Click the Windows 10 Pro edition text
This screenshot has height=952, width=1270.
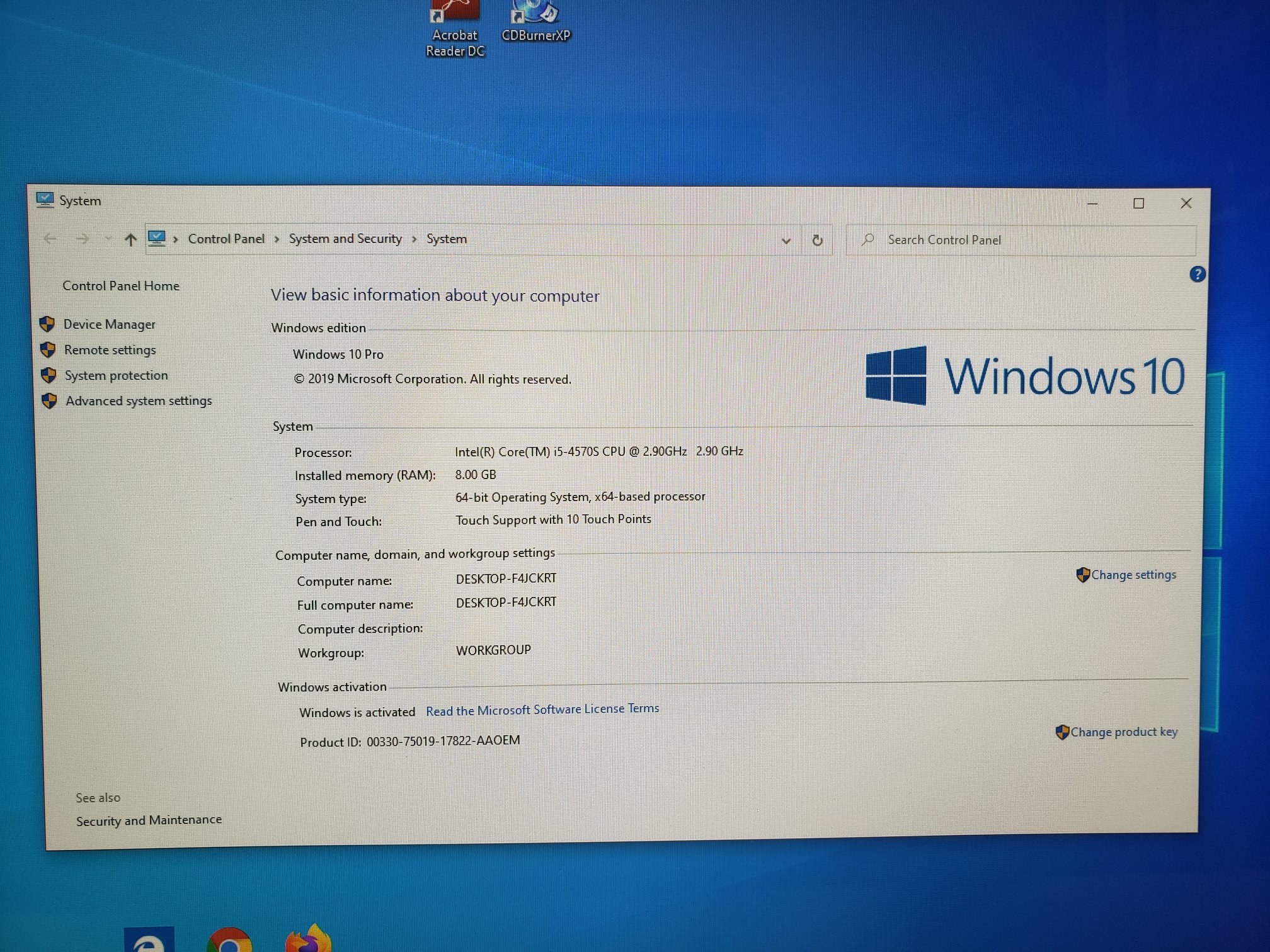[338, 354]
